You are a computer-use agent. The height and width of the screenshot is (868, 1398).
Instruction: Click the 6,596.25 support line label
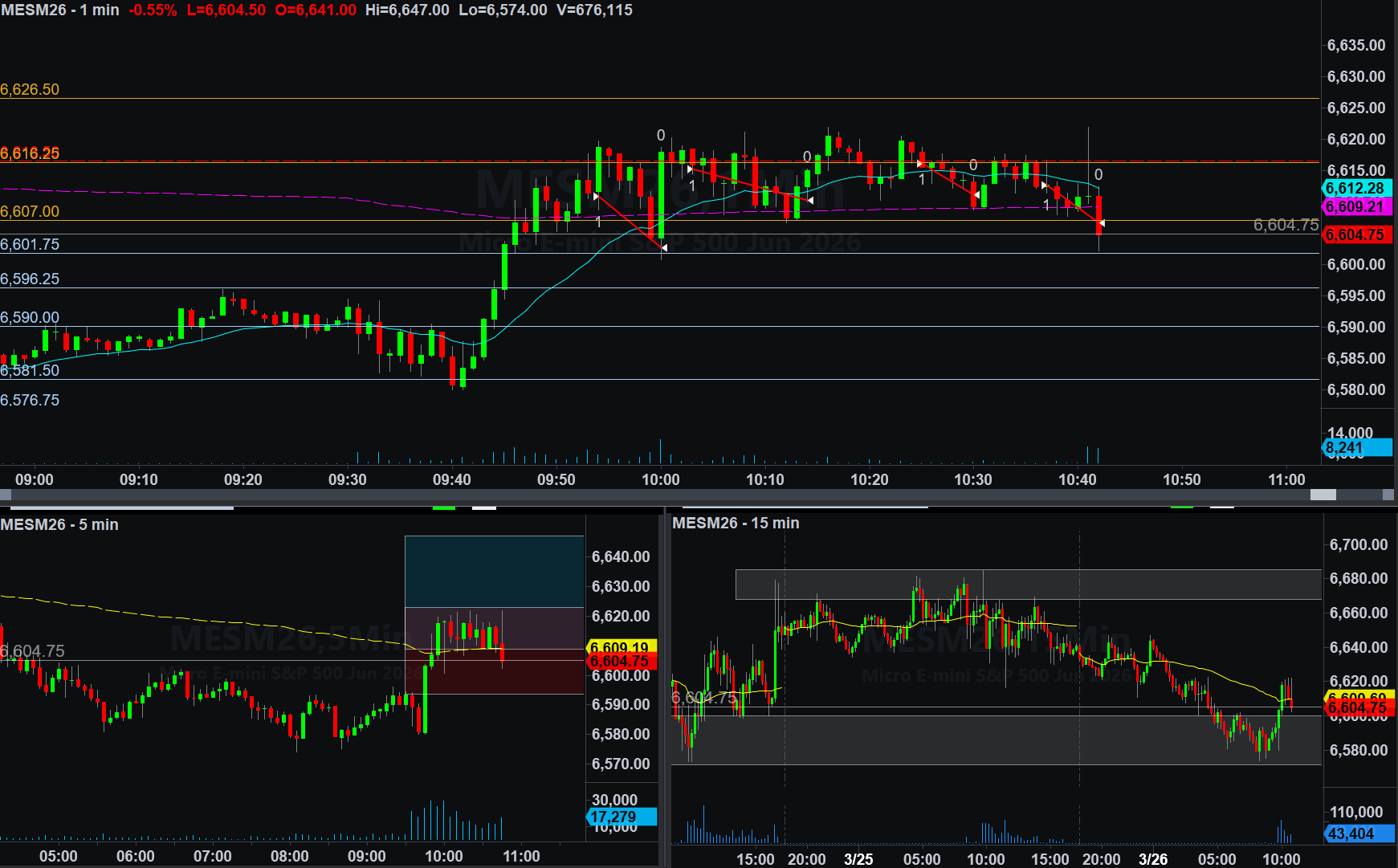[30, 279]
